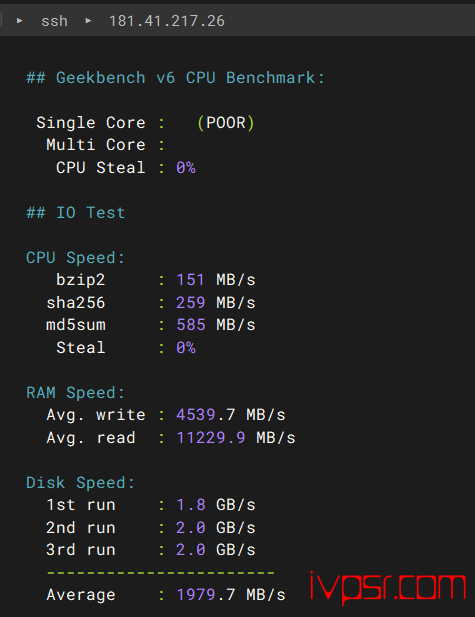Screen dimensions: 475x617
Task: Click the RAM Speed heading
Action: [76, 393]
